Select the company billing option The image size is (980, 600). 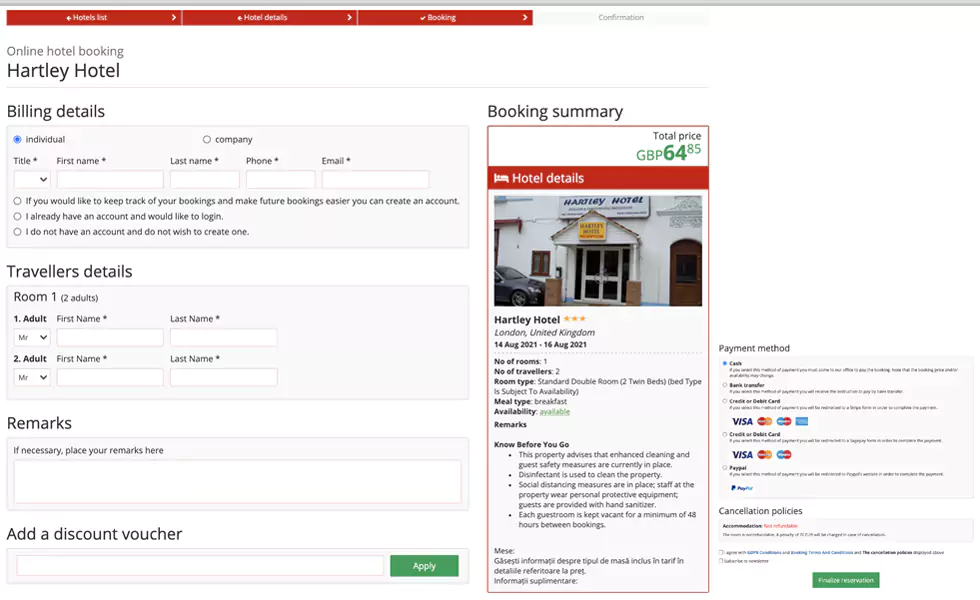(x=207, y=139)
